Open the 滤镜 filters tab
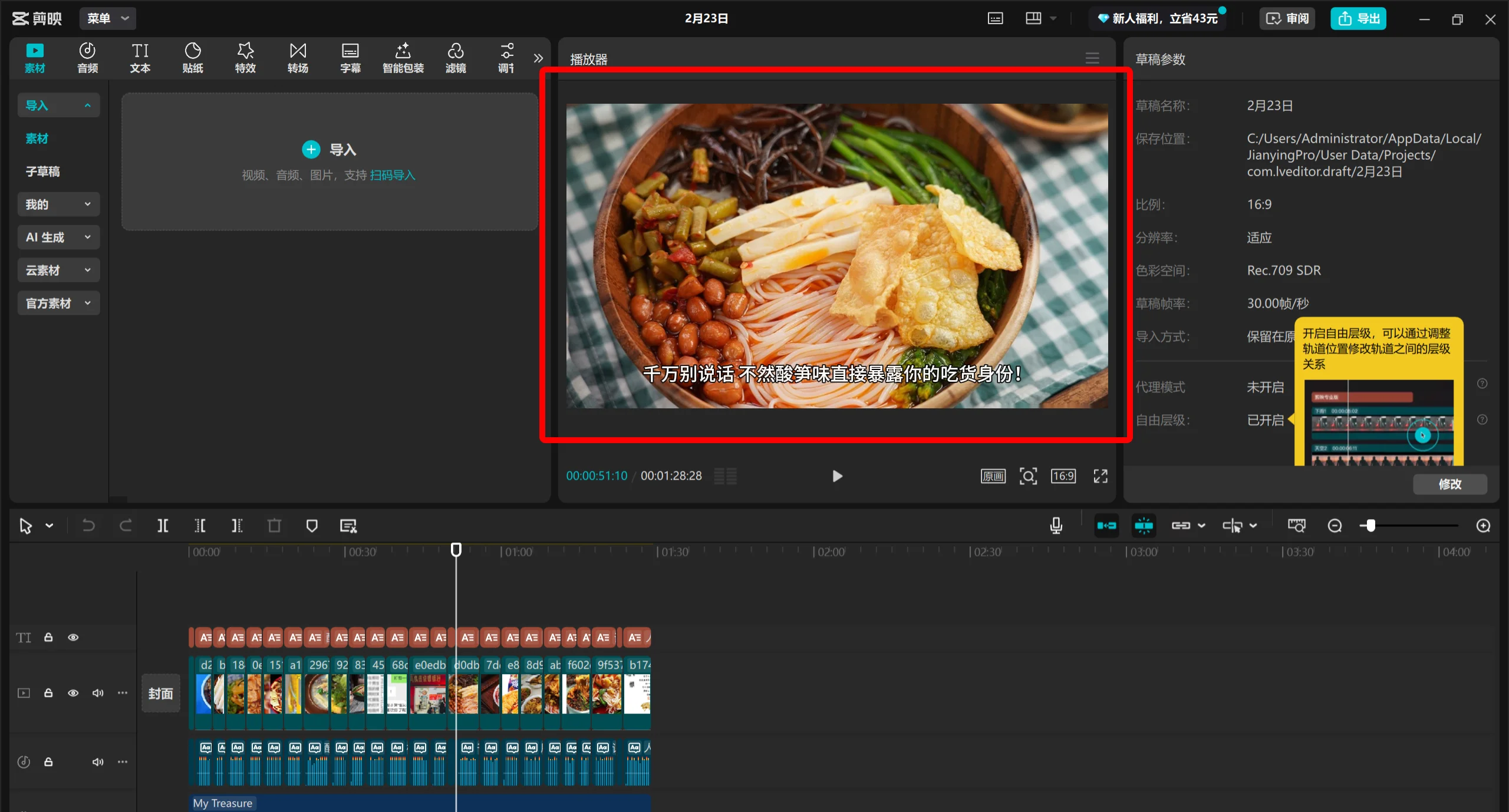 455,58
